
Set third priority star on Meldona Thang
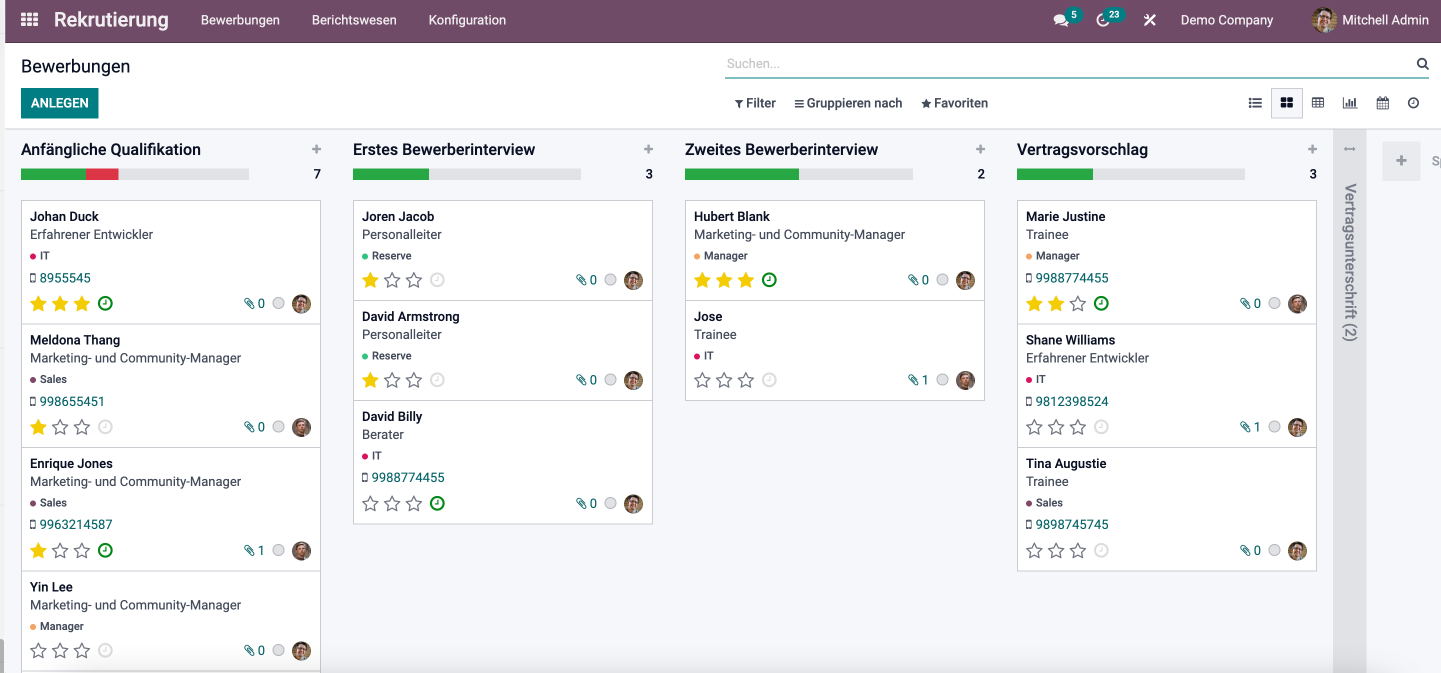[82, 427]
